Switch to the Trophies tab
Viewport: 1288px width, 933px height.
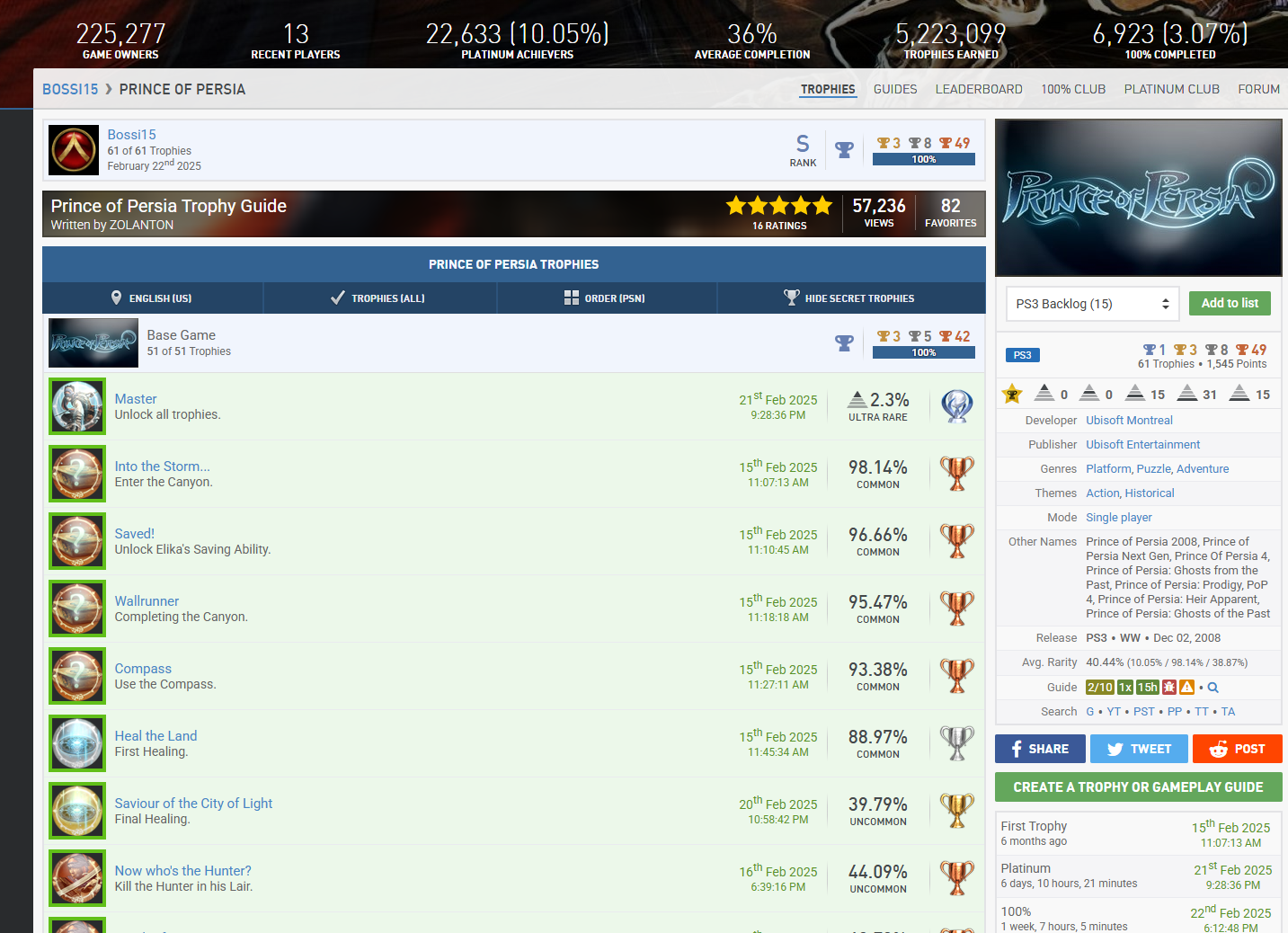828,89
